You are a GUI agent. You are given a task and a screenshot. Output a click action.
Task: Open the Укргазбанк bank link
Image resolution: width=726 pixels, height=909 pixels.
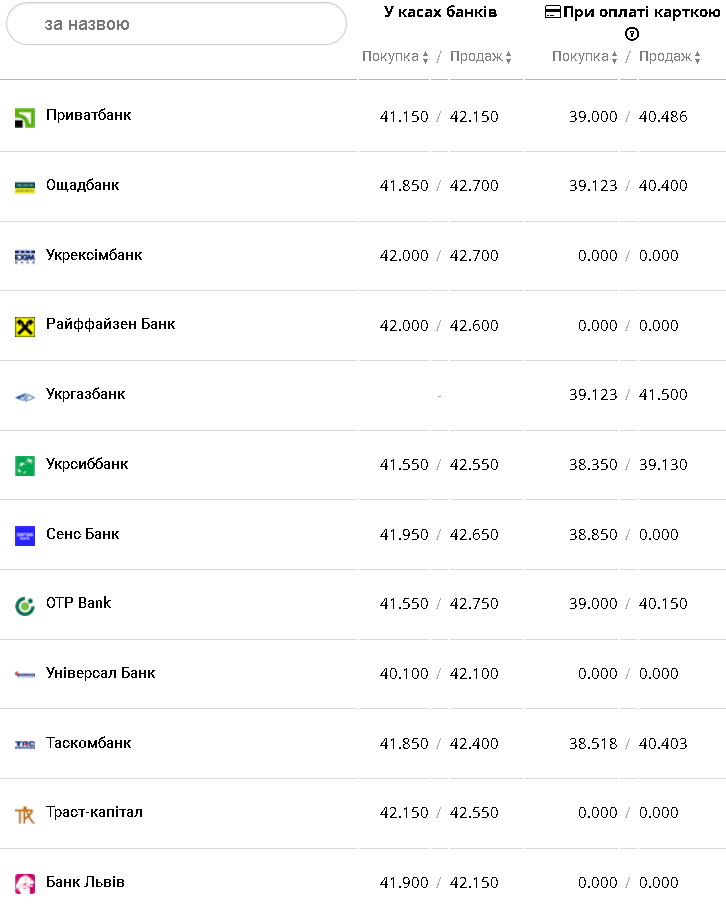click(x=86, y=394)
